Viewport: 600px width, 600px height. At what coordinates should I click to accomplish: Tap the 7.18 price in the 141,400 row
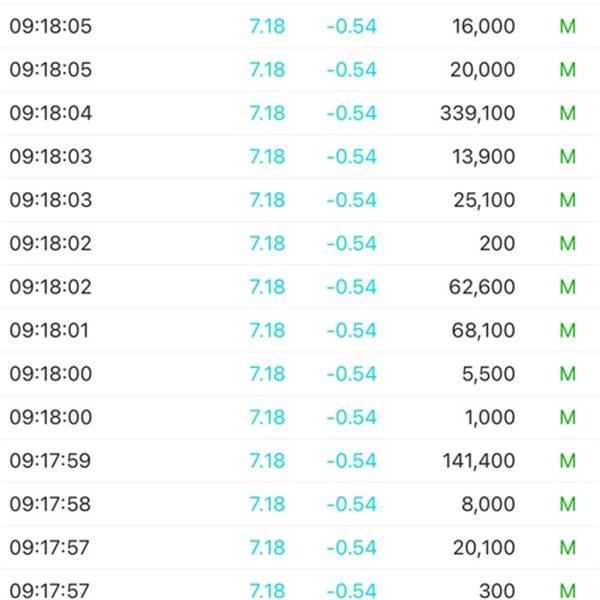coord(267,460)
